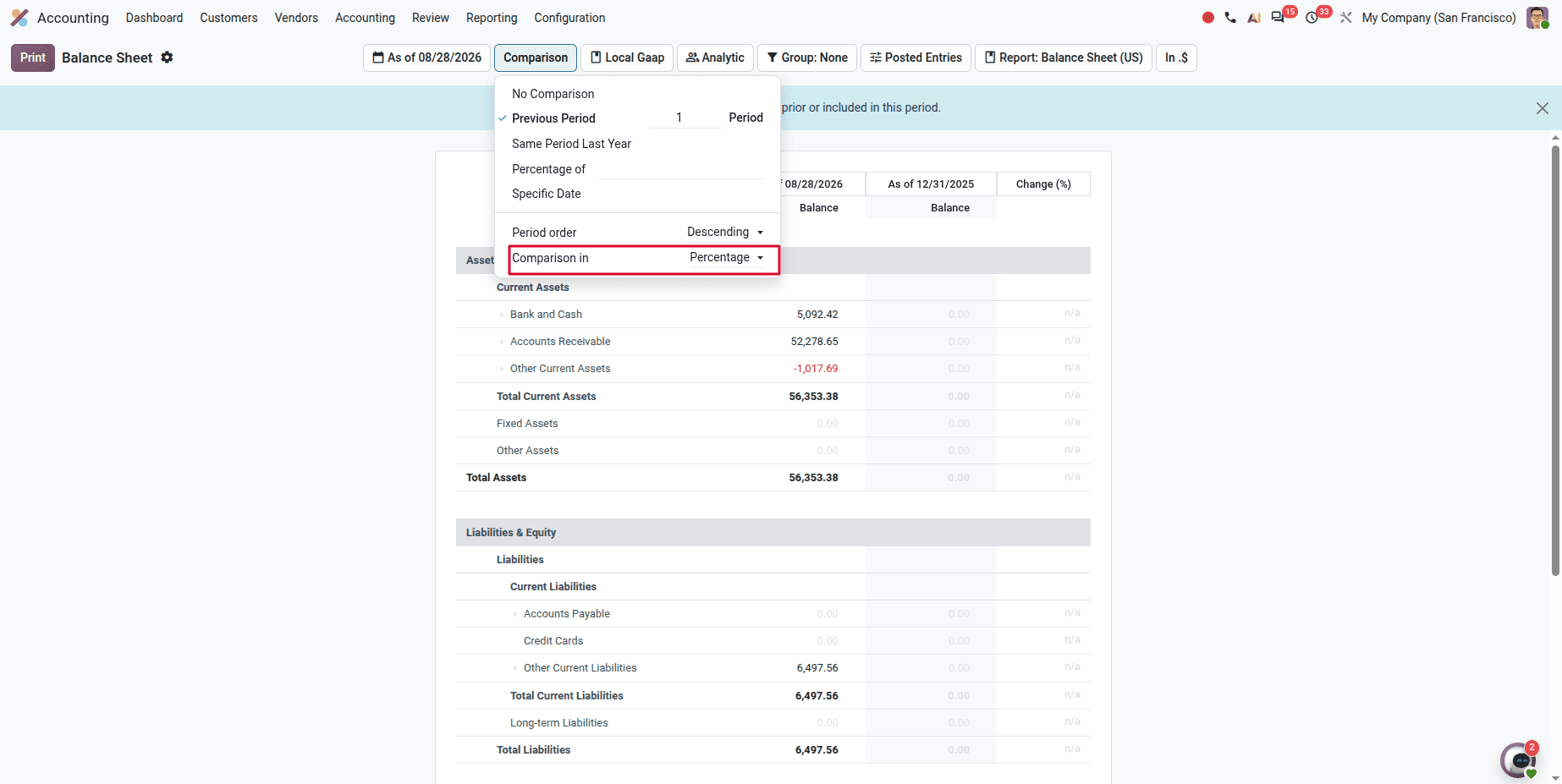This screenshot has width=1562, height=784.
Task: Open the live chat bubble icon
Action: (x=1519, y=760)
